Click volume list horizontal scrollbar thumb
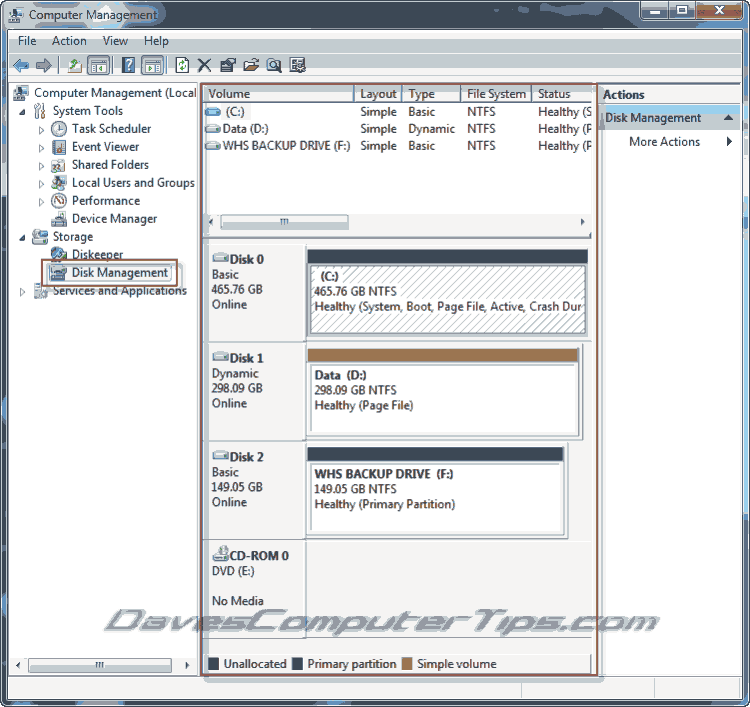 click(284, 222)
